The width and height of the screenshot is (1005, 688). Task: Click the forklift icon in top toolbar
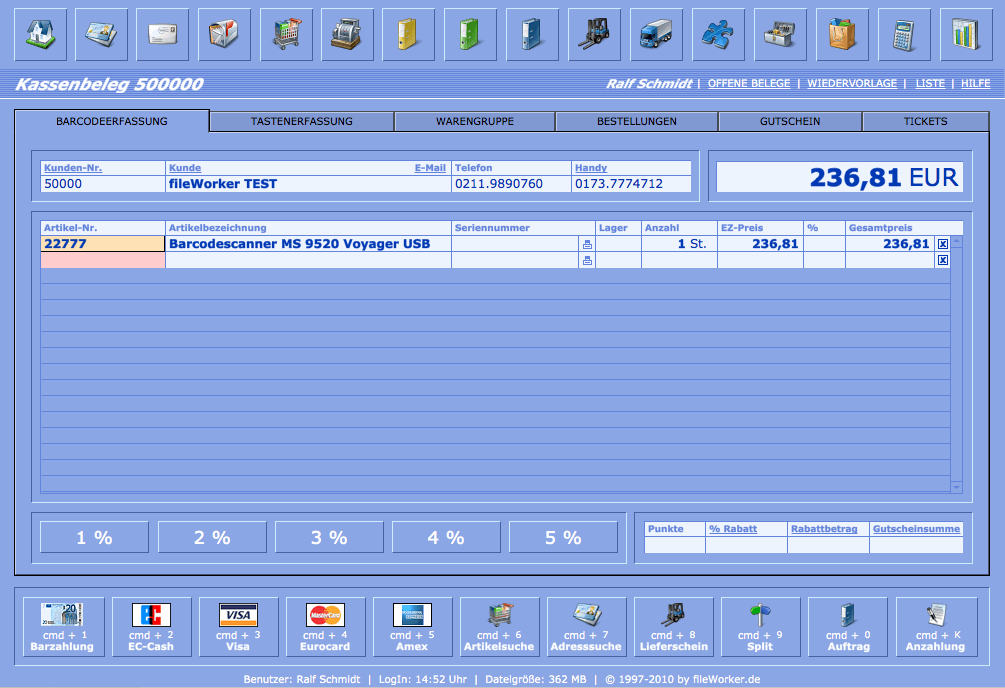tap(595, 35)
